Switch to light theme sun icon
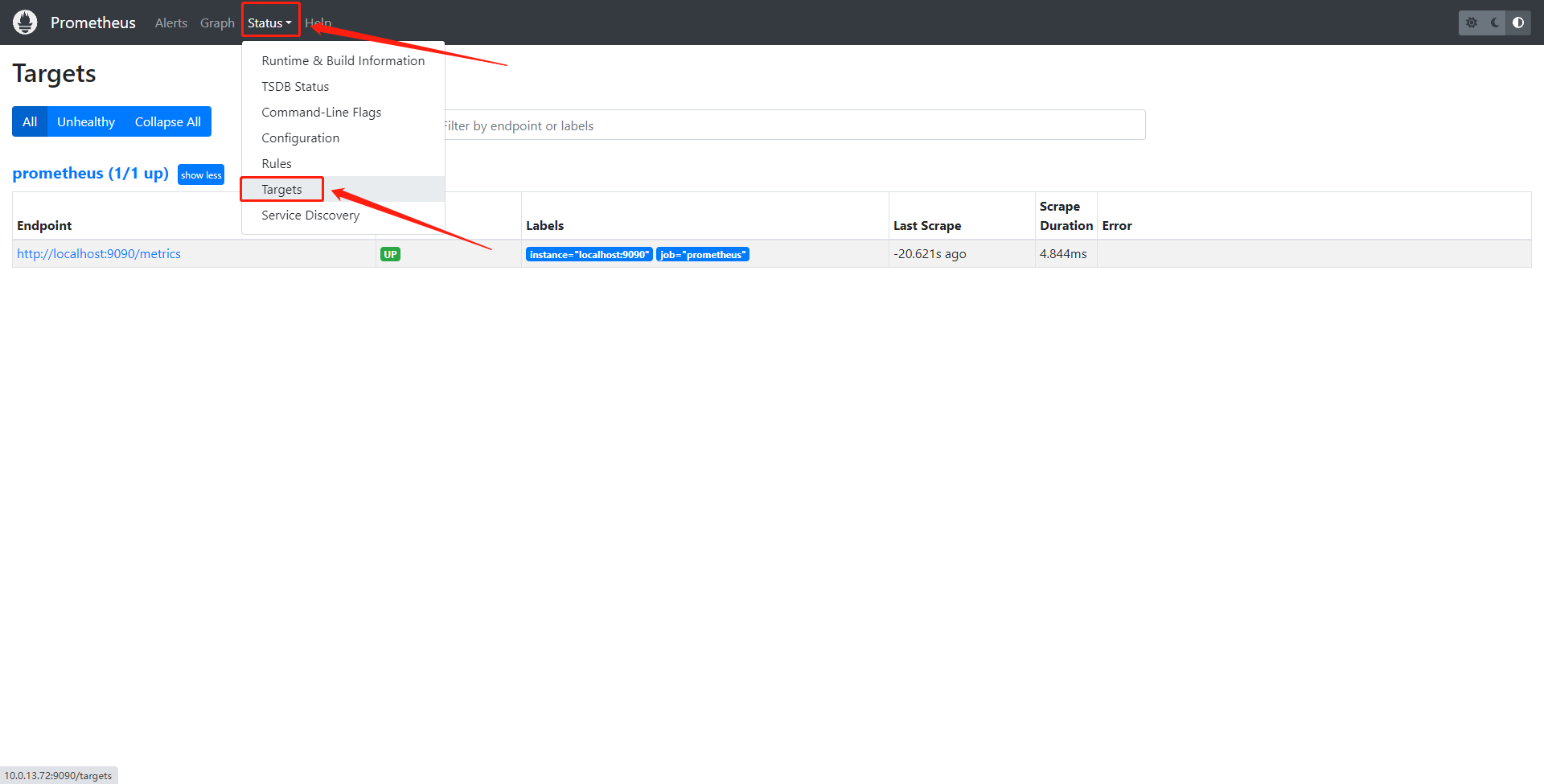This screenshot has height=784, width=1544. [x=1472, y=23]
